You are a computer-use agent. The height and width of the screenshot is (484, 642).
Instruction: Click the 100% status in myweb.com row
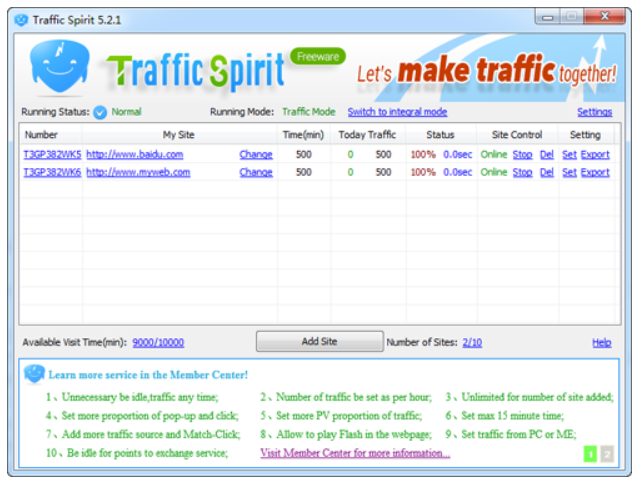click(x=423, y=172)
